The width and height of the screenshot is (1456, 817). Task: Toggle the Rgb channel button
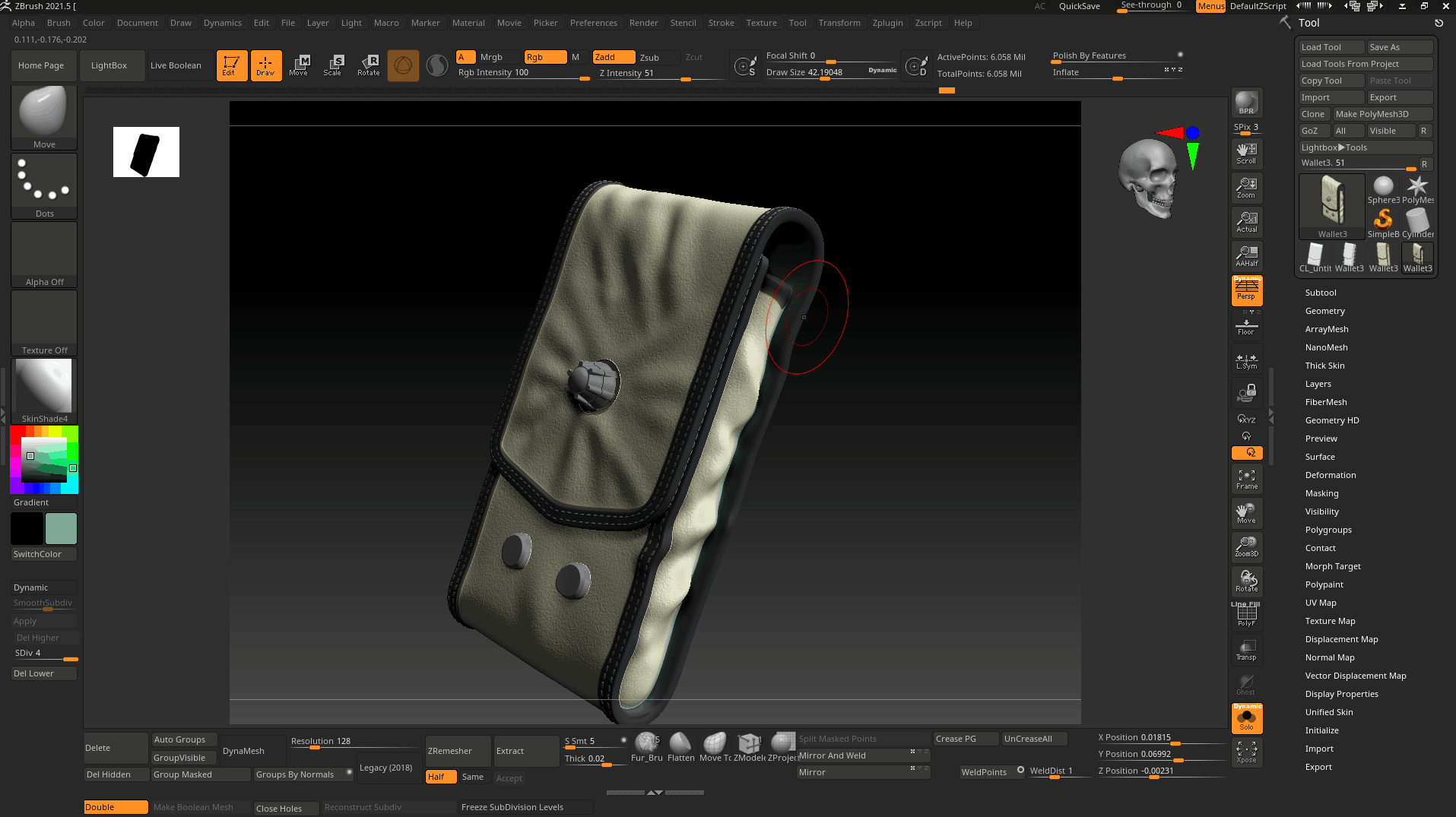click(x=545, y=57)
